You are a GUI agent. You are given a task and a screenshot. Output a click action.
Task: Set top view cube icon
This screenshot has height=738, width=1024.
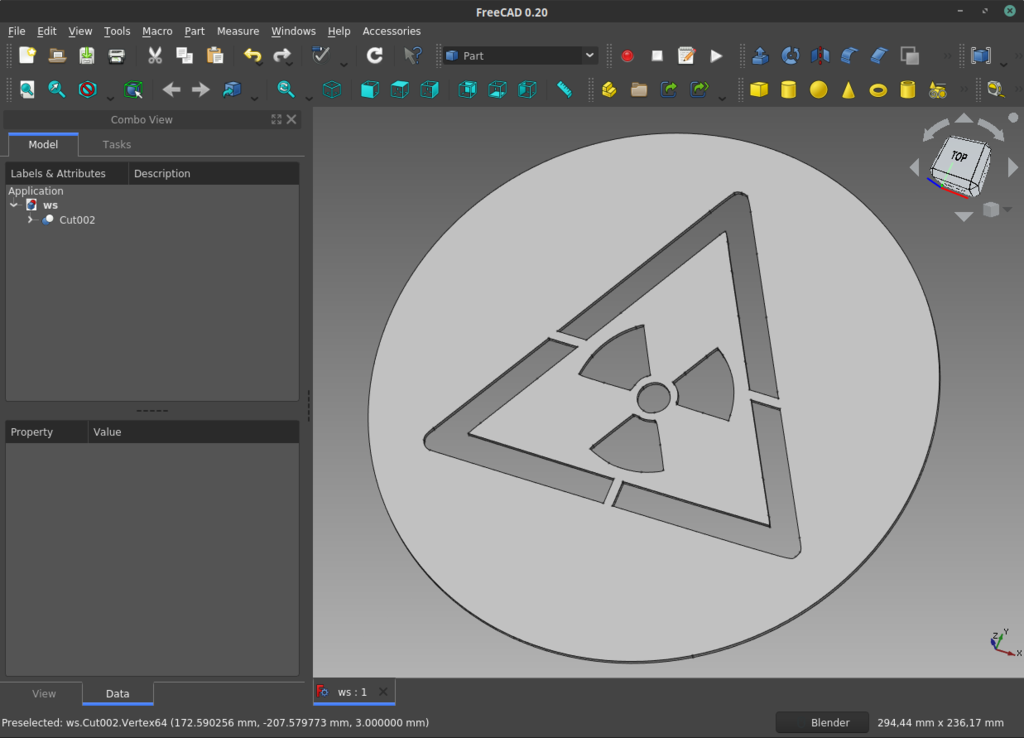400,89
